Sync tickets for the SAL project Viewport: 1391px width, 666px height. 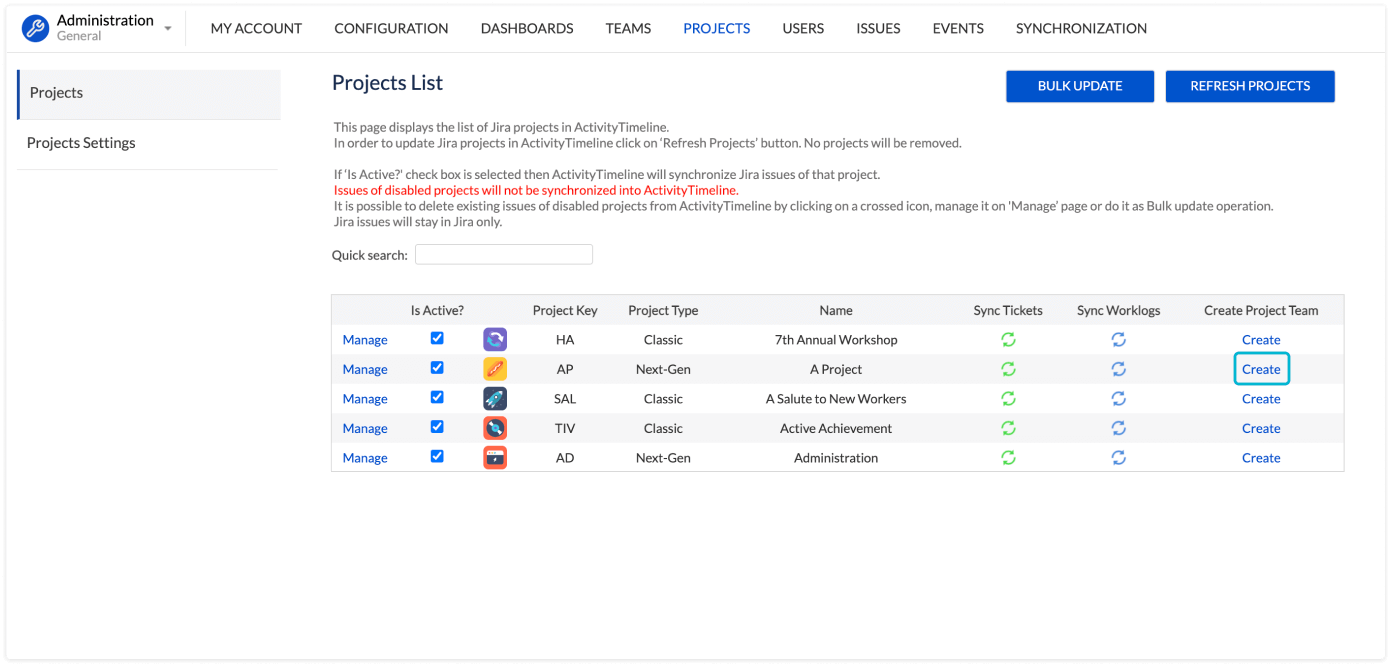[x=1008, y=398]
